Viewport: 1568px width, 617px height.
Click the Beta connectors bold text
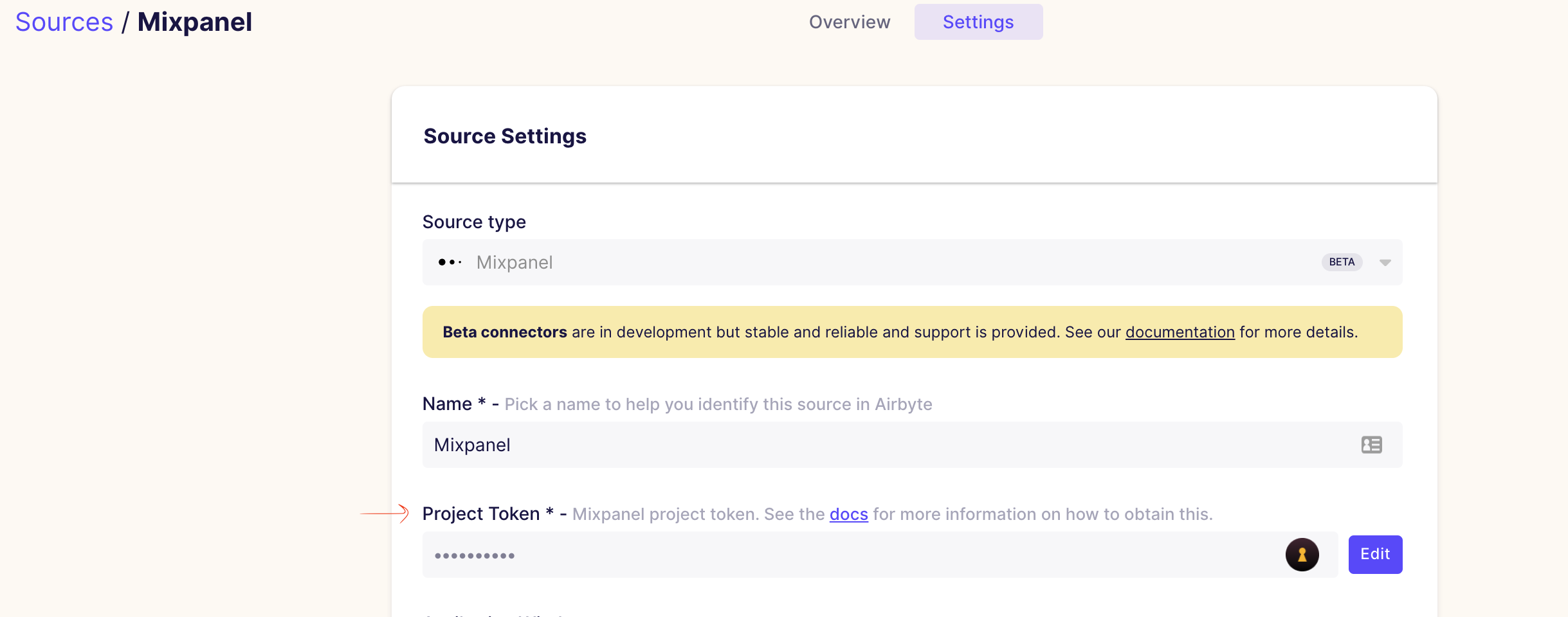[x=505, y=332]
